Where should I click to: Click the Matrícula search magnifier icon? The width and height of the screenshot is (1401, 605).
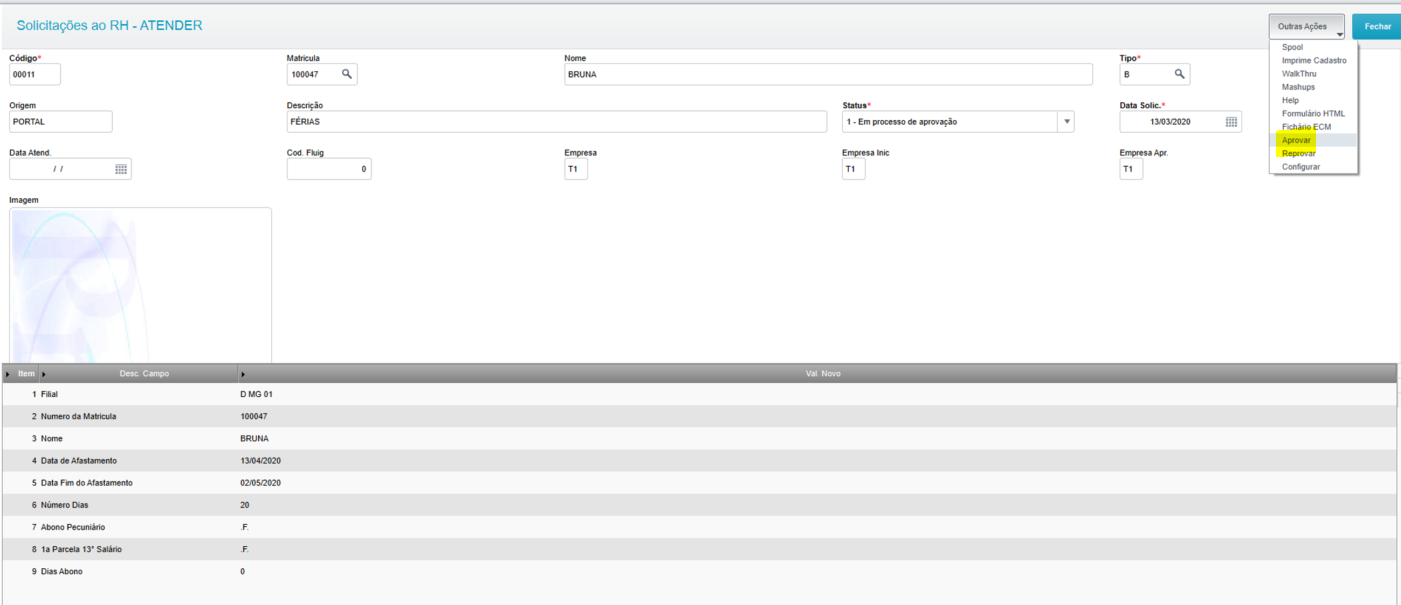click(x=346, y=74)
